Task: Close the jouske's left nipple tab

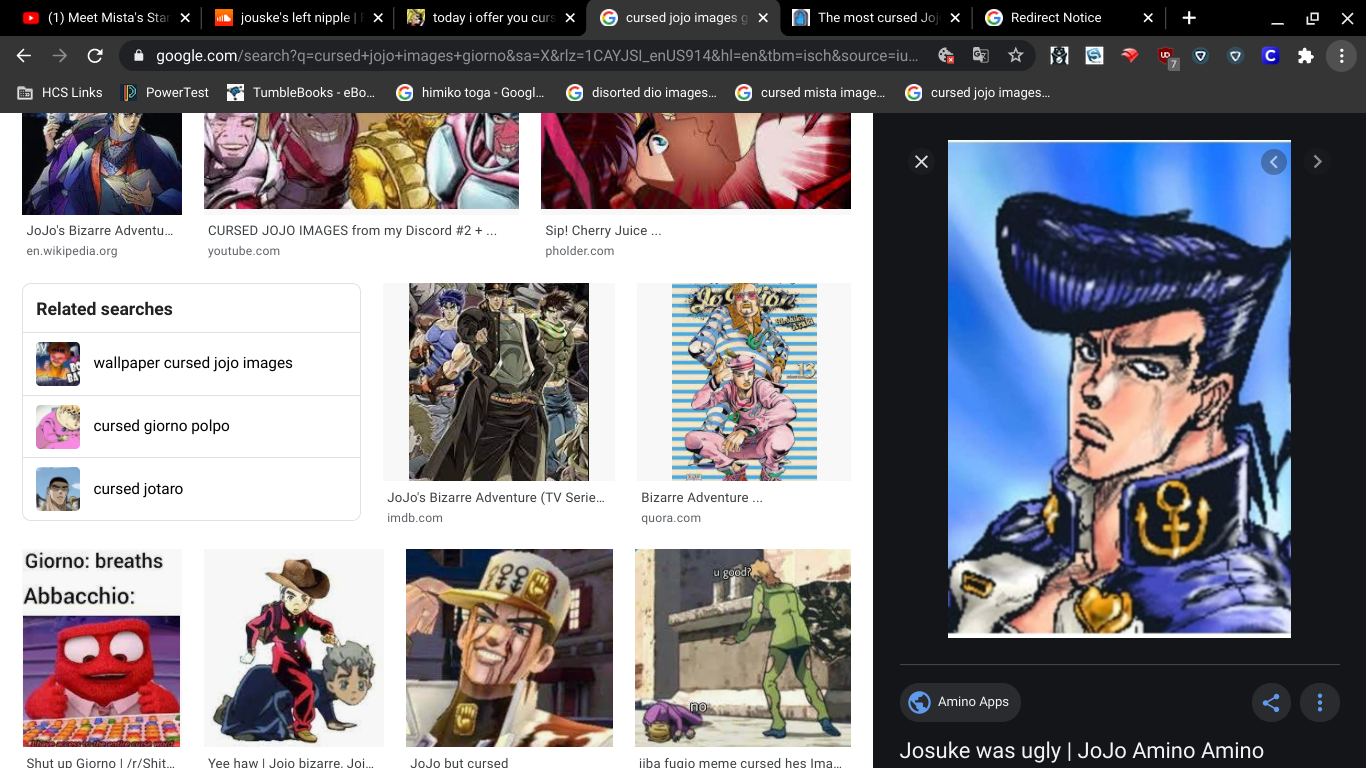Action: click(376, 18)
